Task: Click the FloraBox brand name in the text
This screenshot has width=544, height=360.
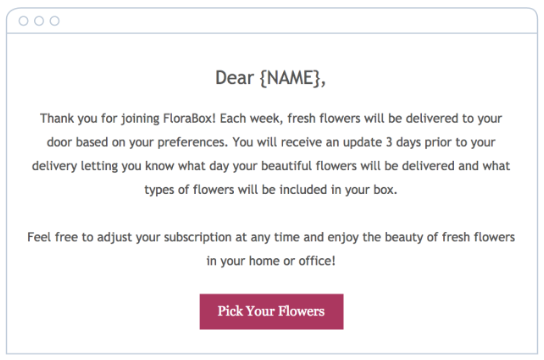Action: (189, 119)
